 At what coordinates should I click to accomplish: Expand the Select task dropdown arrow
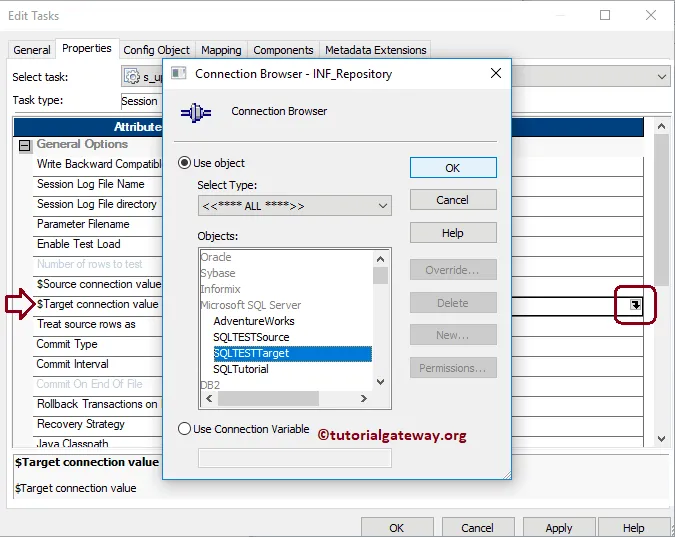pos(662,76)
